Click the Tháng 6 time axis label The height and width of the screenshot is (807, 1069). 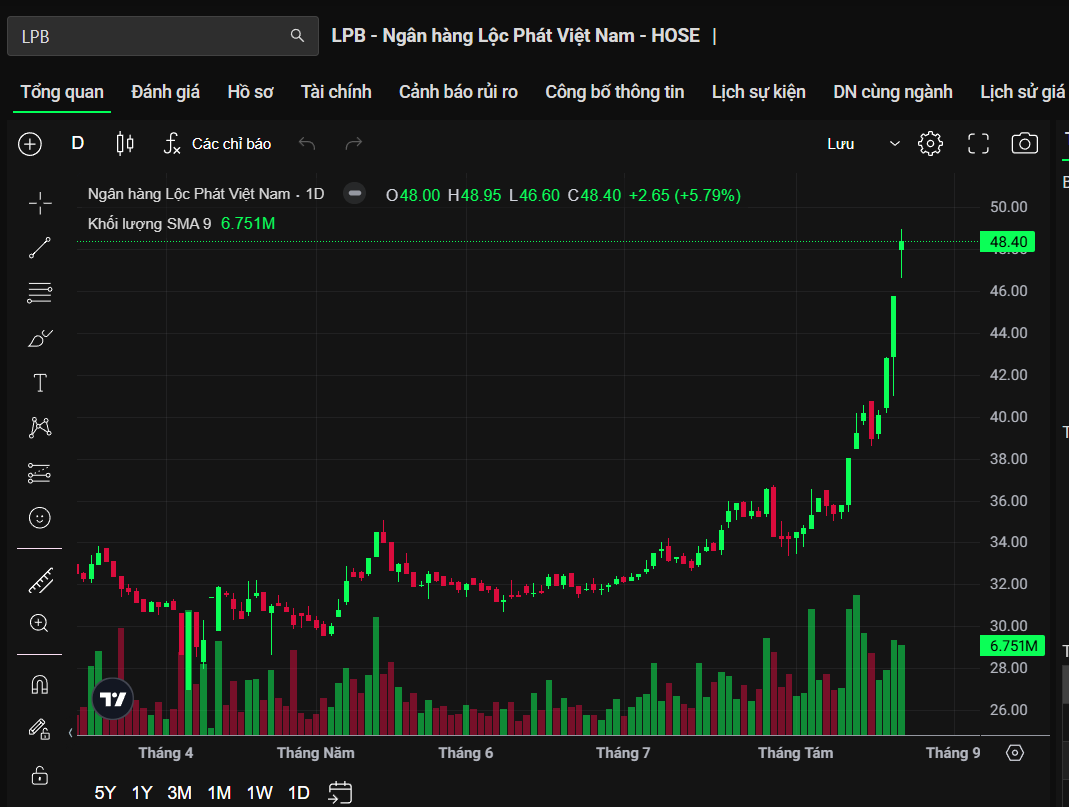[x=466, y=753]
